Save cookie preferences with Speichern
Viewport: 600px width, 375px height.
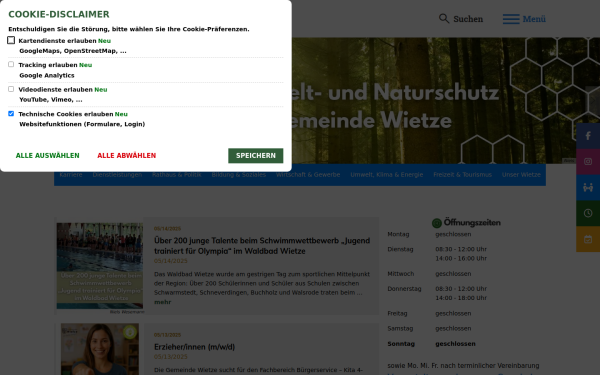[x=256, y=155]
